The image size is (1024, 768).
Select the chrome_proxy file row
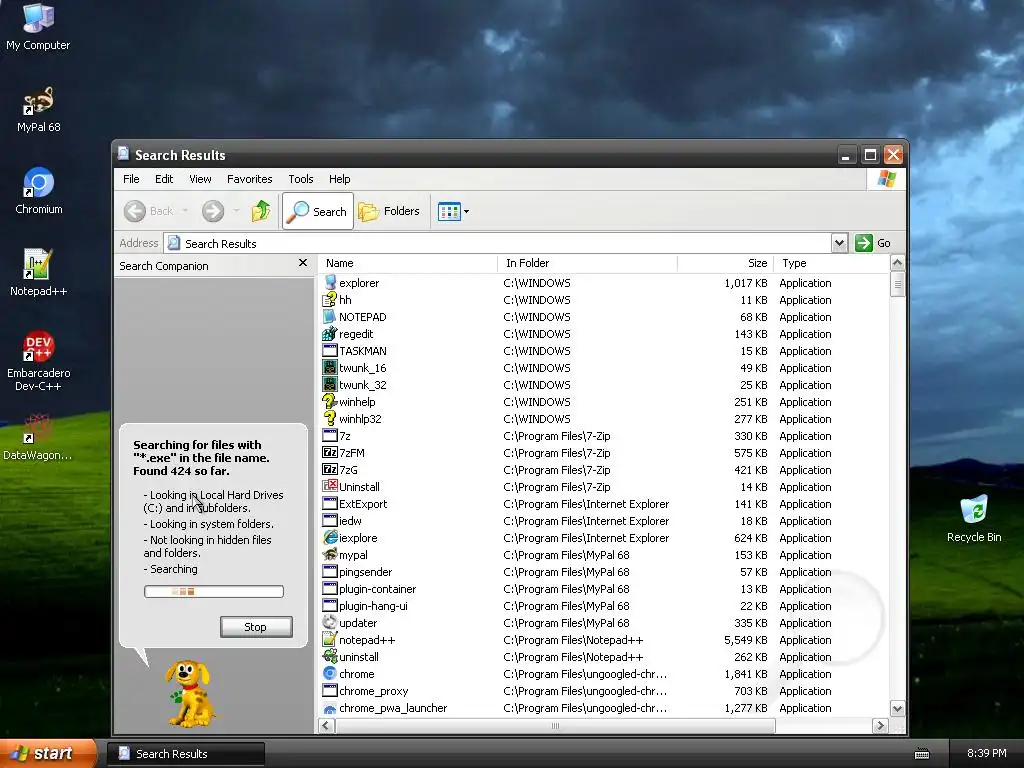pyautogui.click(x=605, y=690)
